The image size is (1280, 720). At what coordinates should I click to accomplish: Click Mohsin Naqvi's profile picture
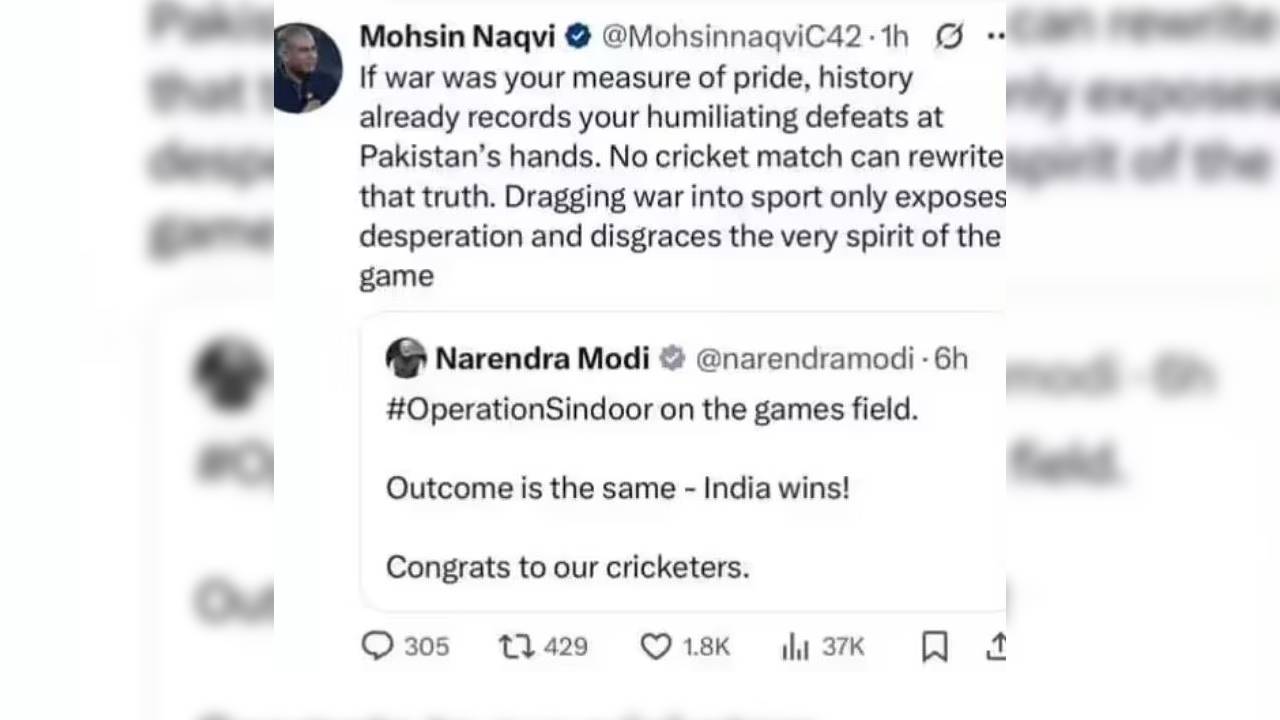(x=307, y=68)
